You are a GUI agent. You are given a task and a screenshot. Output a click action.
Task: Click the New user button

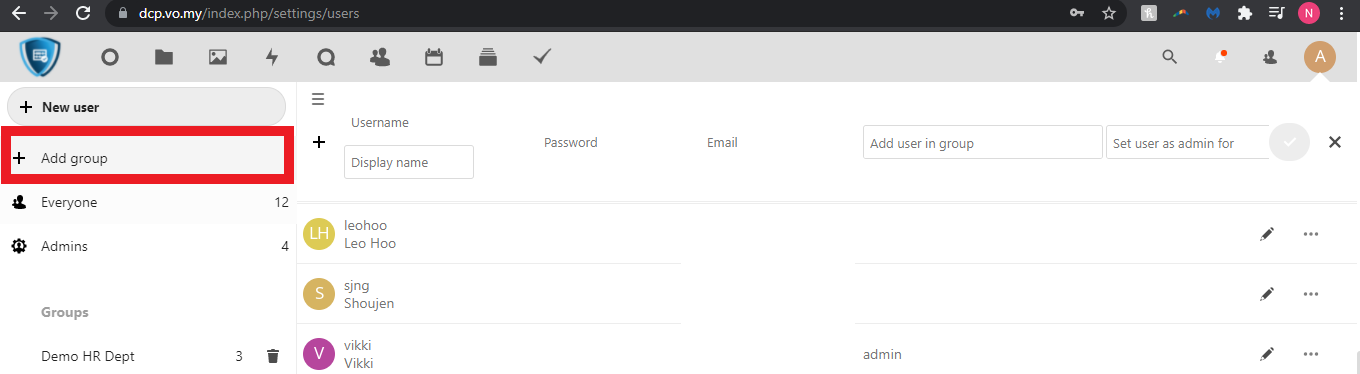[146, 107]
